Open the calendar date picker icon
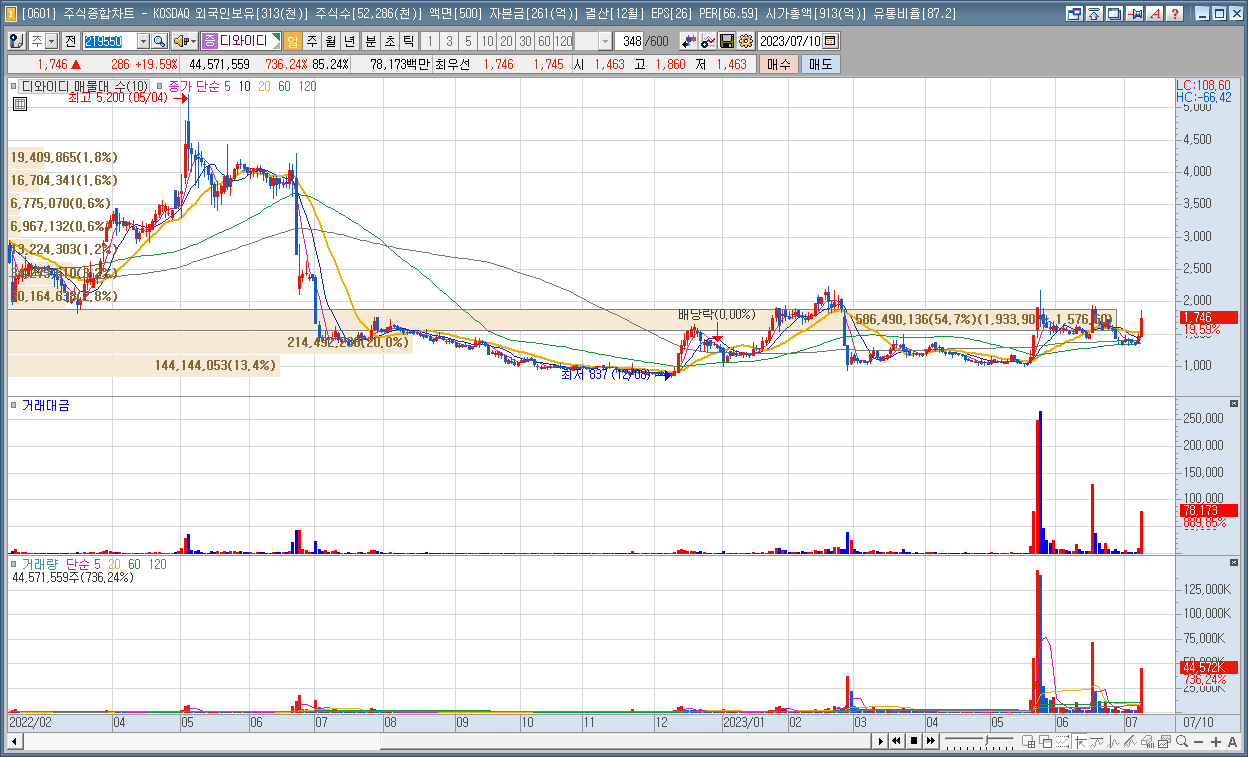This screenshot has height=757, width=1248. (x=830, y=41)
